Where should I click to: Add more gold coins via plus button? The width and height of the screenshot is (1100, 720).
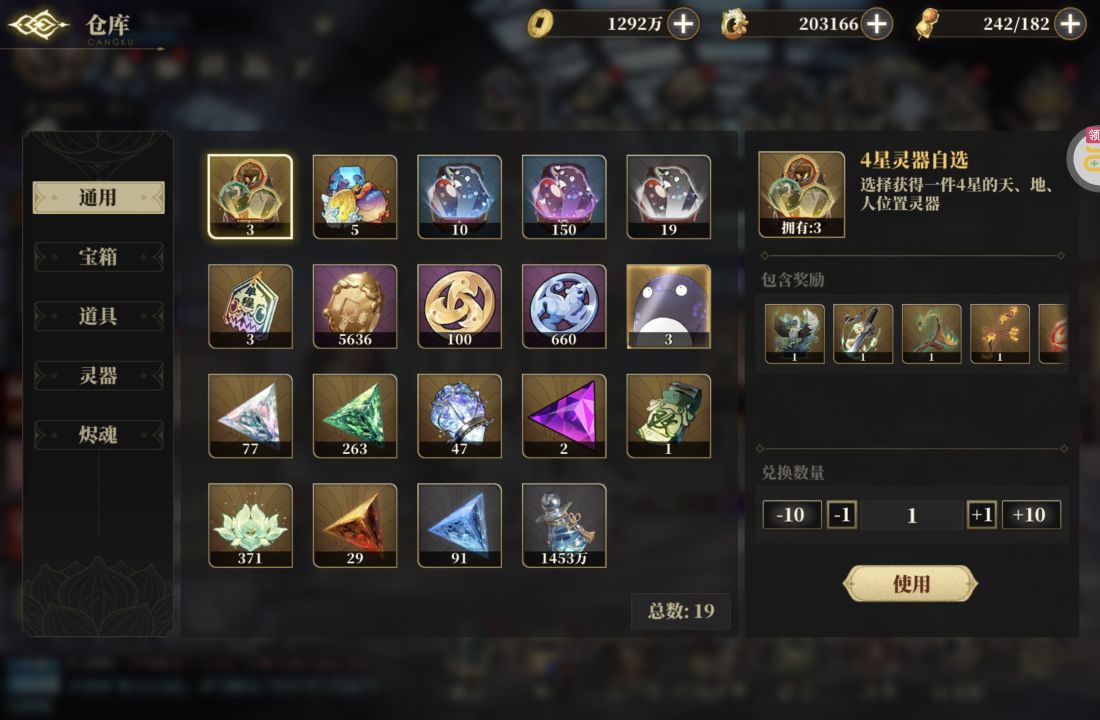click(x=683, y=24)
